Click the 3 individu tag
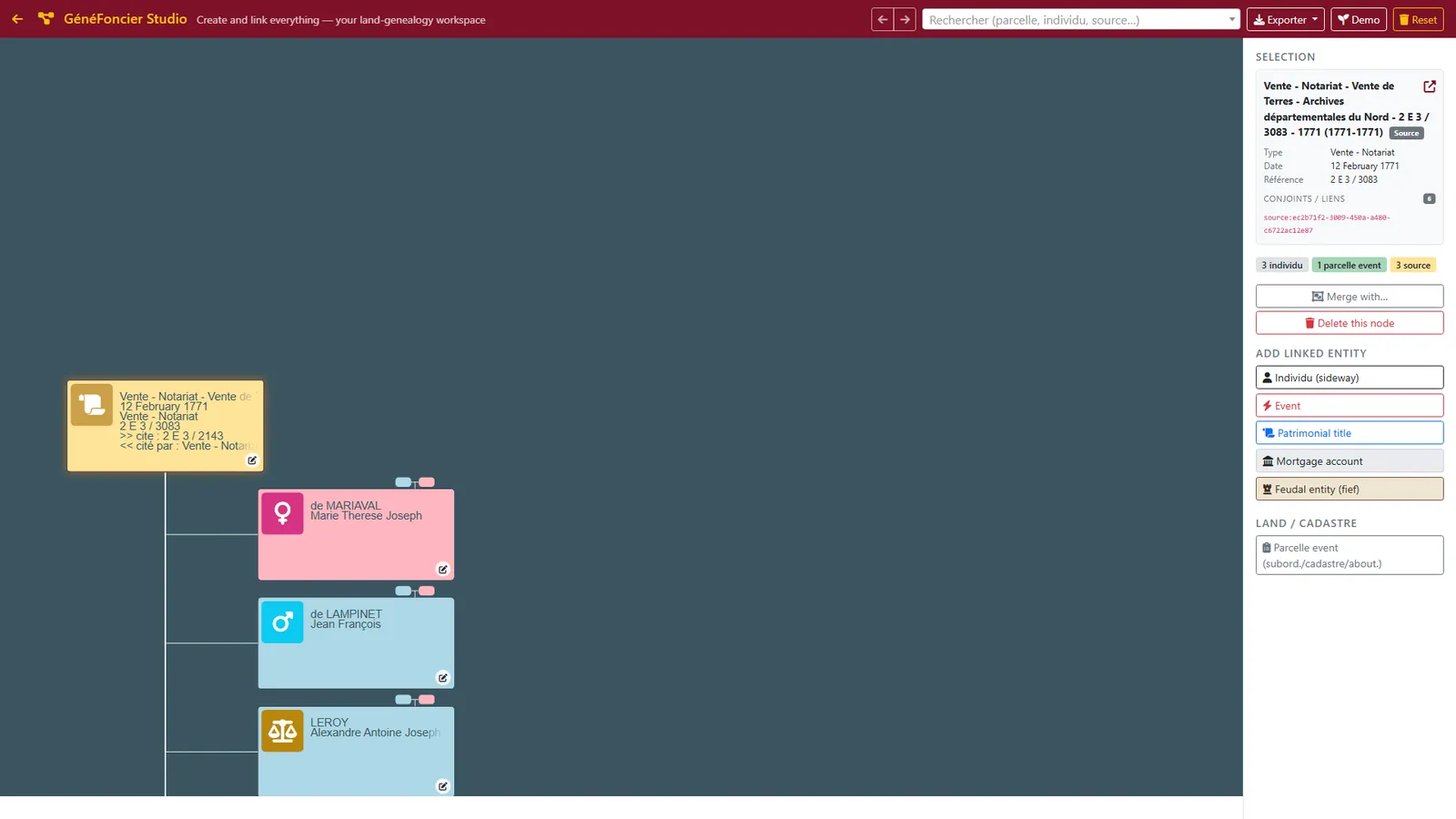This screenshot has height=819, width=1456. tap(1281, 266)
